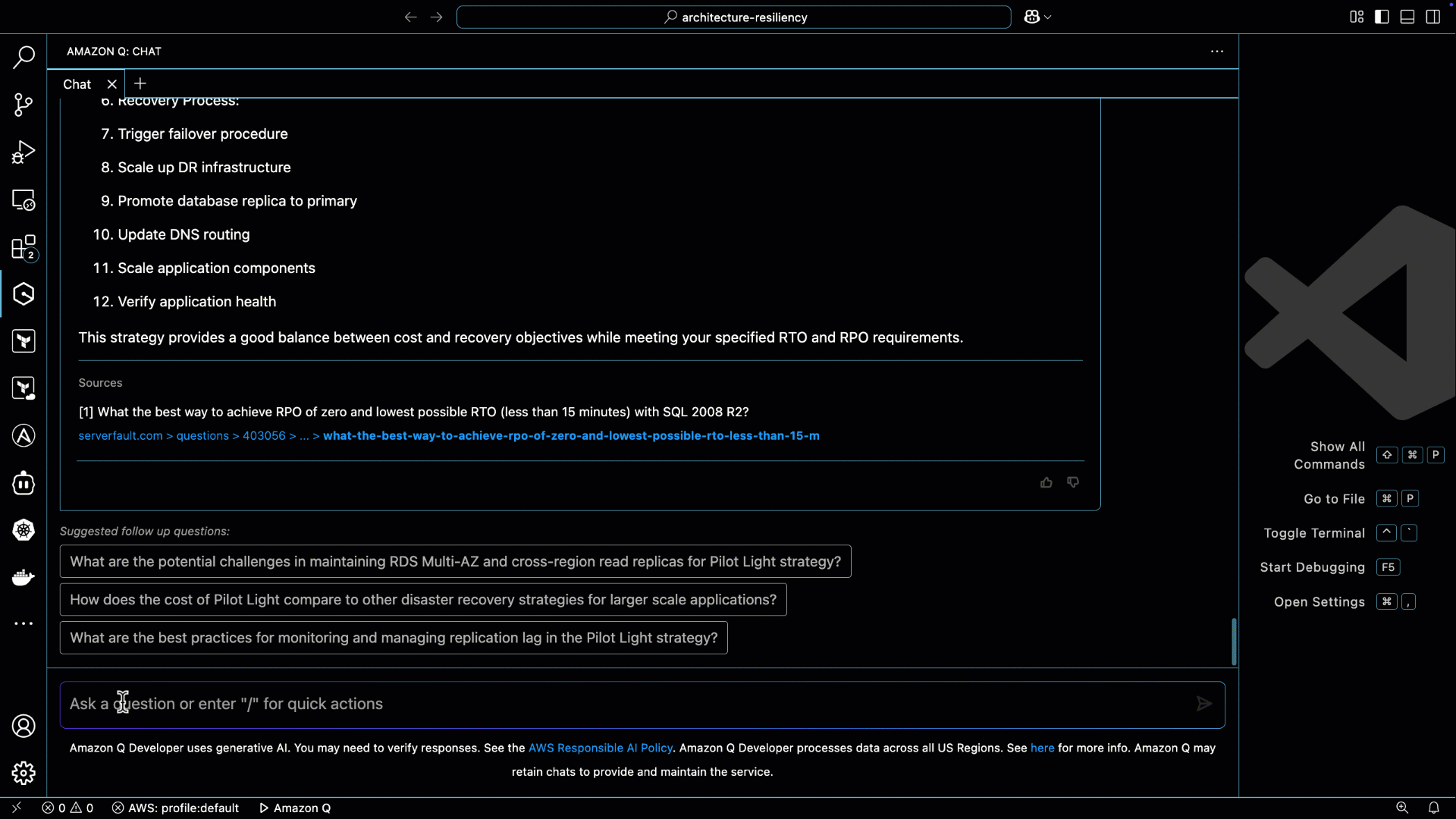Select the Chat tab in Amazon Q panel
Viewport: 1456px width, 819px height.
click(76, 84)
